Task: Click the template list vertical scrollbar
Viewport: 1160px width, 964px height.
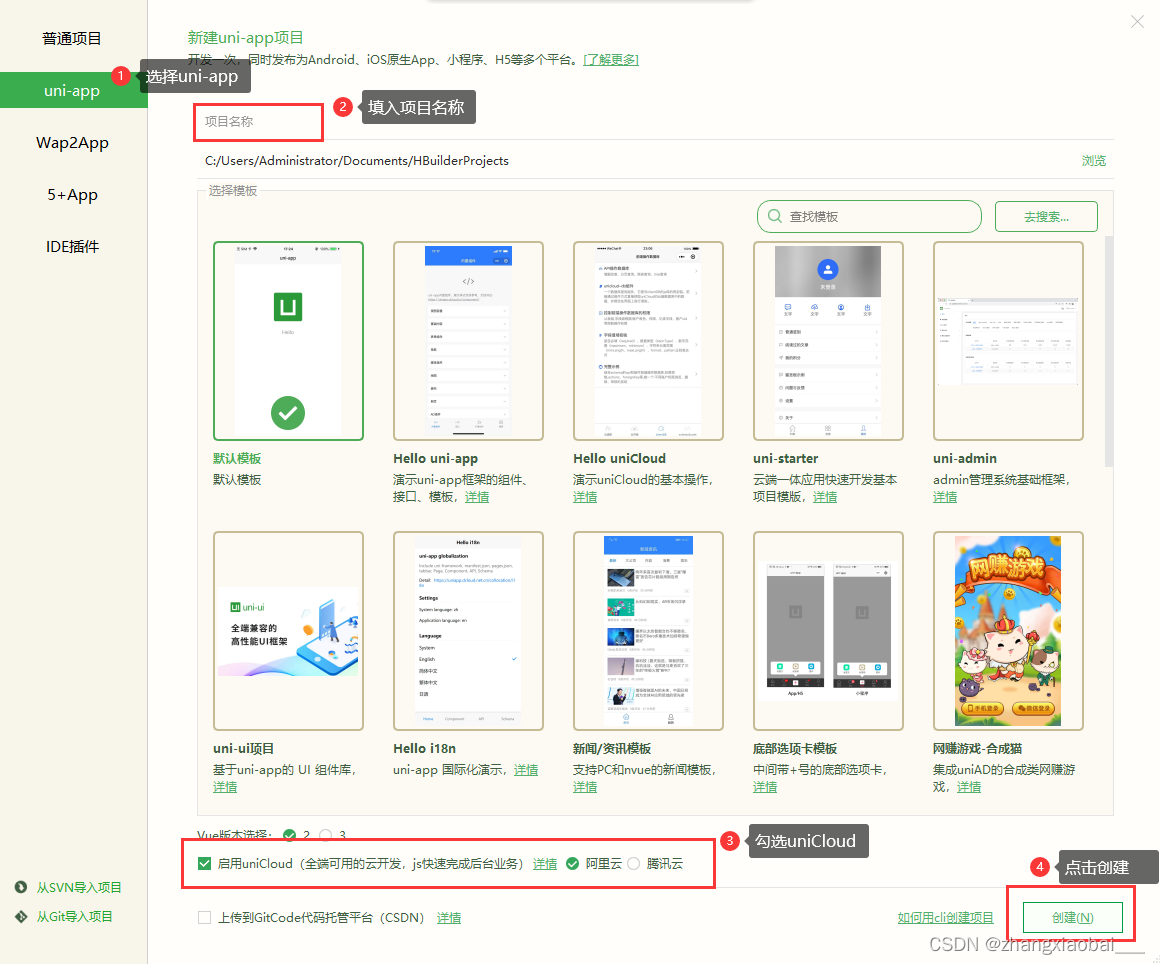Action: tap(1107, 351)
